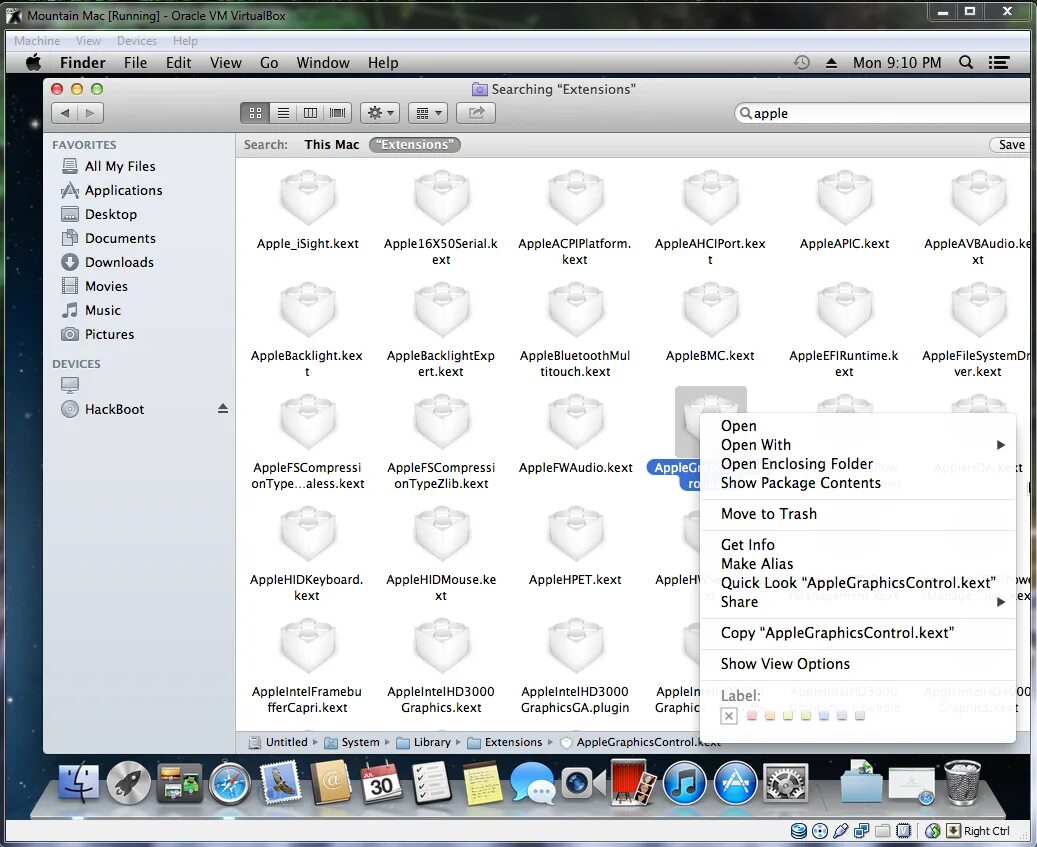Open Calendar from the Dock
The height and width of the screenshot is (847, 1037).
(381, 783)
